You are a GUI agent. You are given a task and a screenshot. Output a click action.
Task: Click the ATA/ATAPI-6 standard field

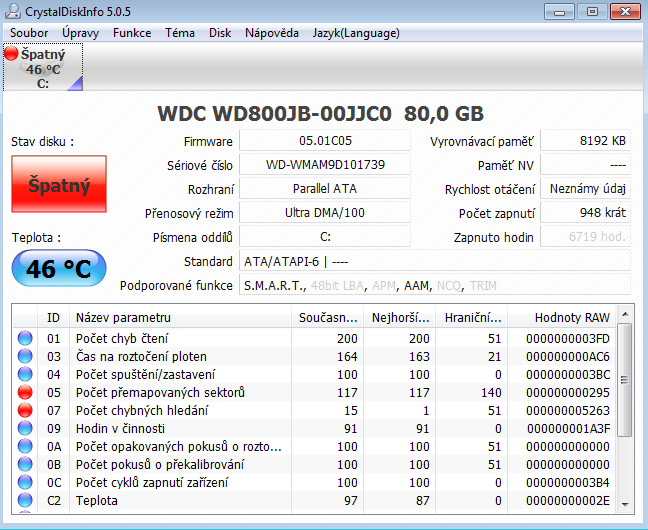pos(435,261)
